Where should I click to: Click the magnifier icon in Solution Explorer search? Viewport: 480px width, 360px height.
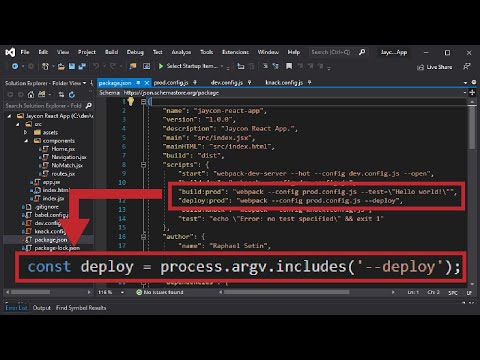pyautogui.click(x=89, y=106)
